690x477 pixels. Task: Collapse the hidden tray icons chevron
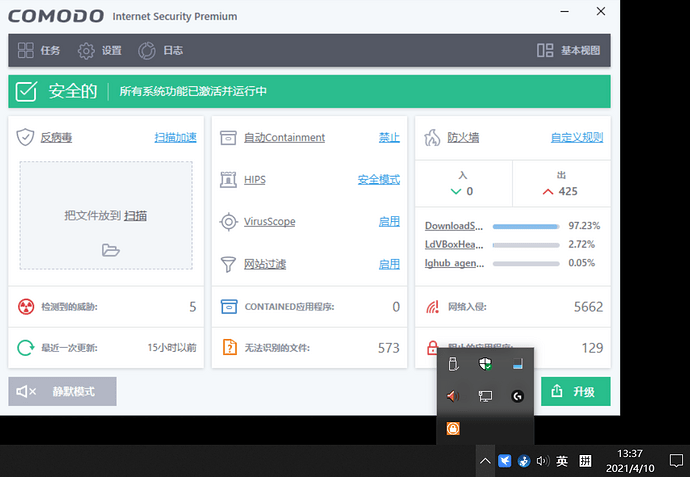tap(485, 461)
